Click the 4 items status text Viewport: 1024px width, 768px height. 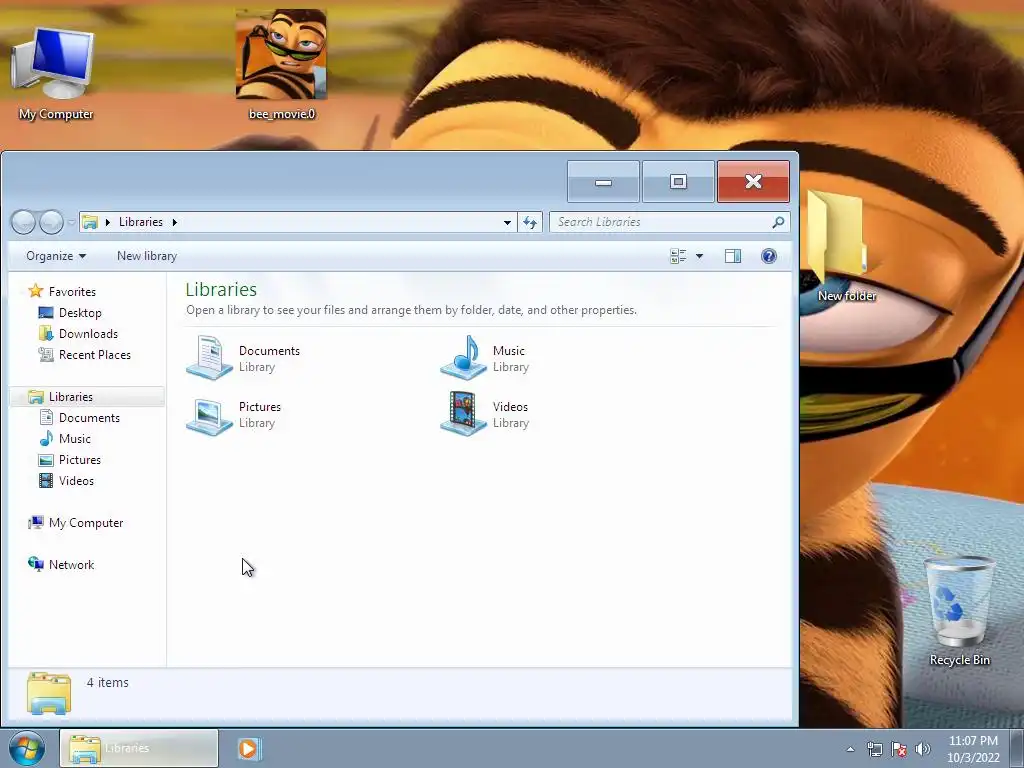point(108,682)
